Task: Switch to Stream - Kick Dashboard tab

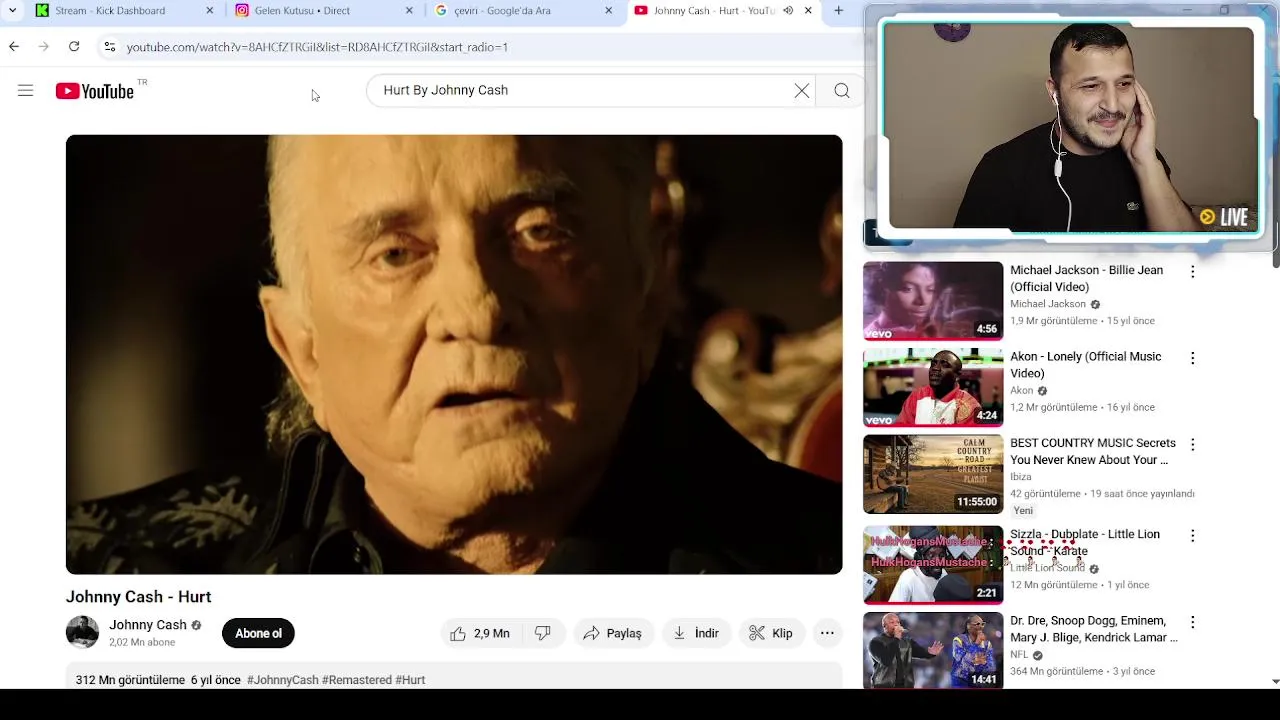Action: pos(123,11)
